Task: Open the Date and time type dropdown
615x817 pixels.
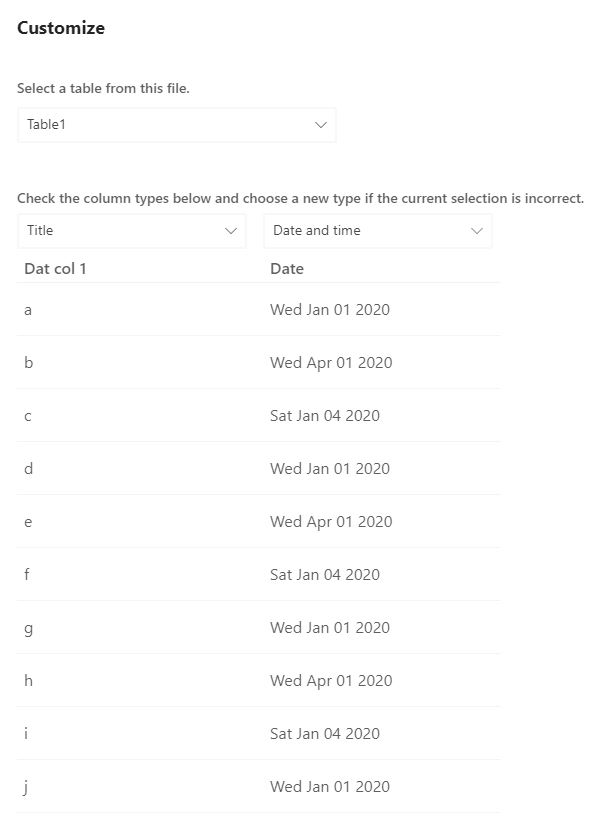Action: point(377,230)
